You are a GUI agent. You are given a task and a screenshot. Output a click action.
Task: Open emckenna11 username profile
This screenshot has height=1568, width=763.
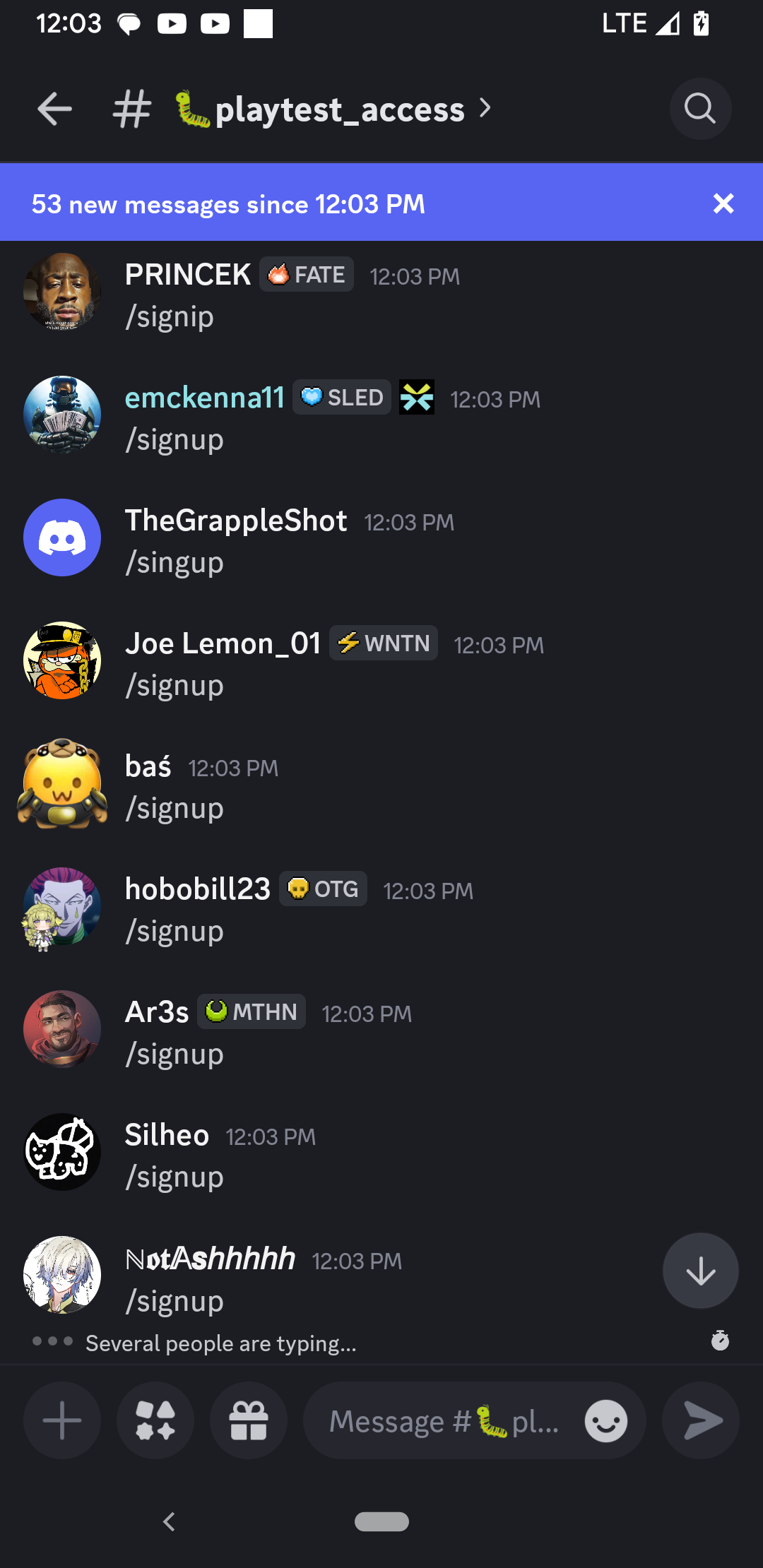(x=205, y=398)
